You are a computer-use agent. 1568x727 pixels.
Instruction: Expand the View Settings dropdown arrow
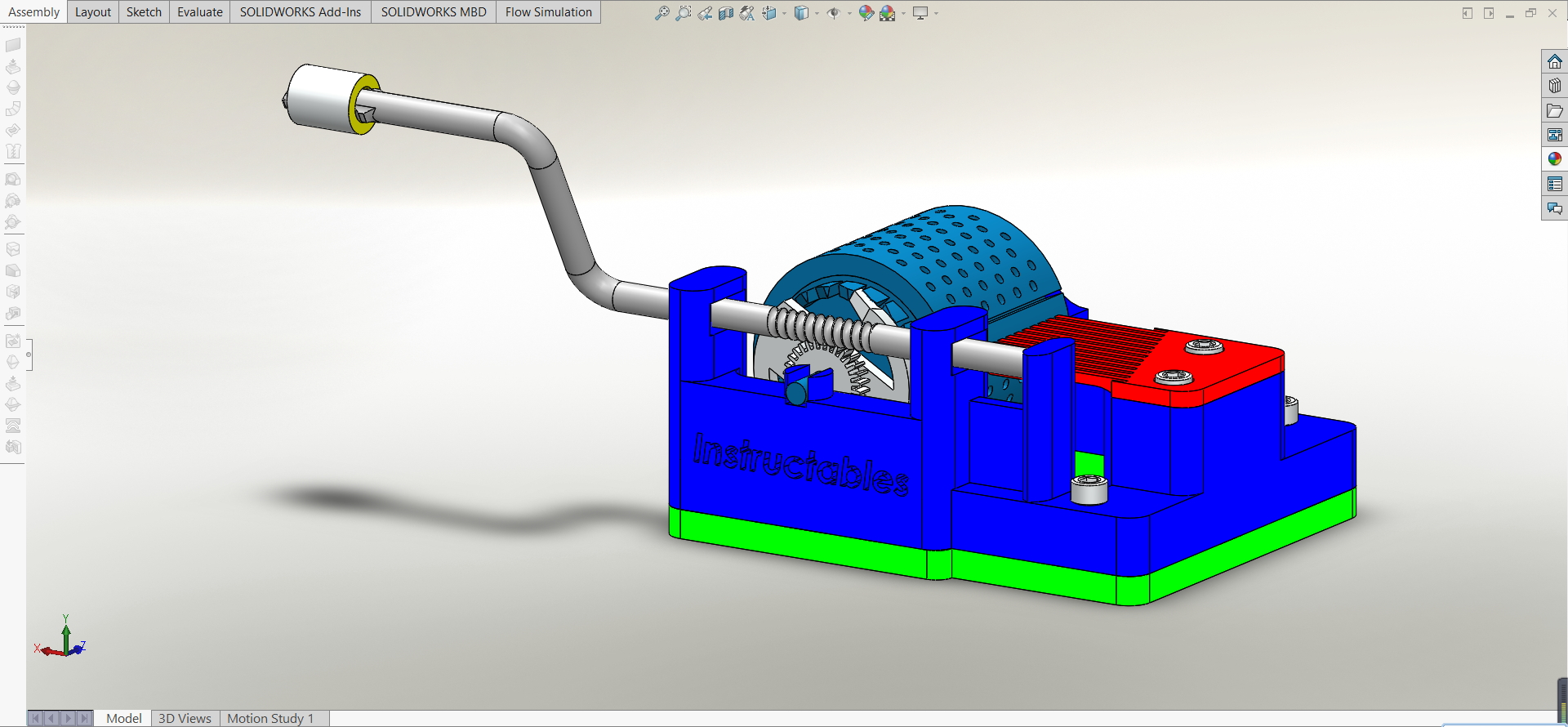936,13
